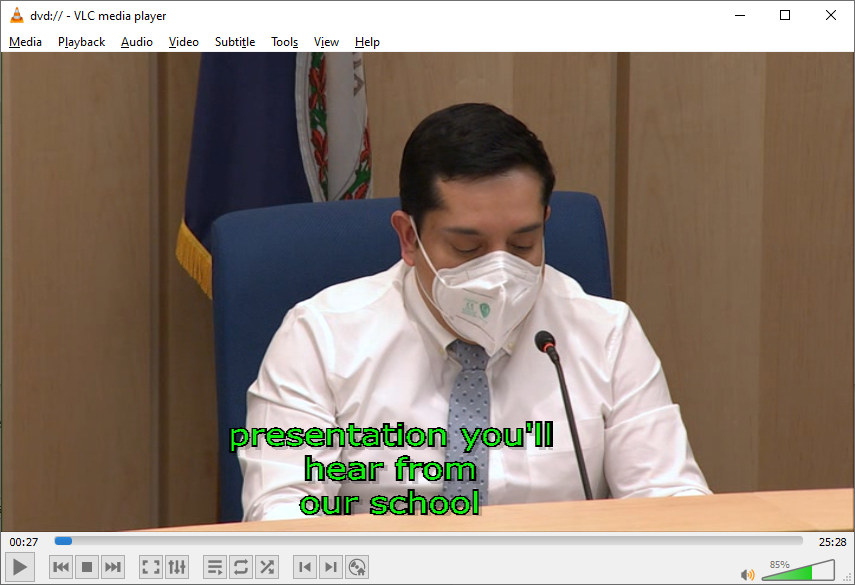Click elapsed time 00:27 label
This screenshot has width=855, height=585.
(23, 542)
